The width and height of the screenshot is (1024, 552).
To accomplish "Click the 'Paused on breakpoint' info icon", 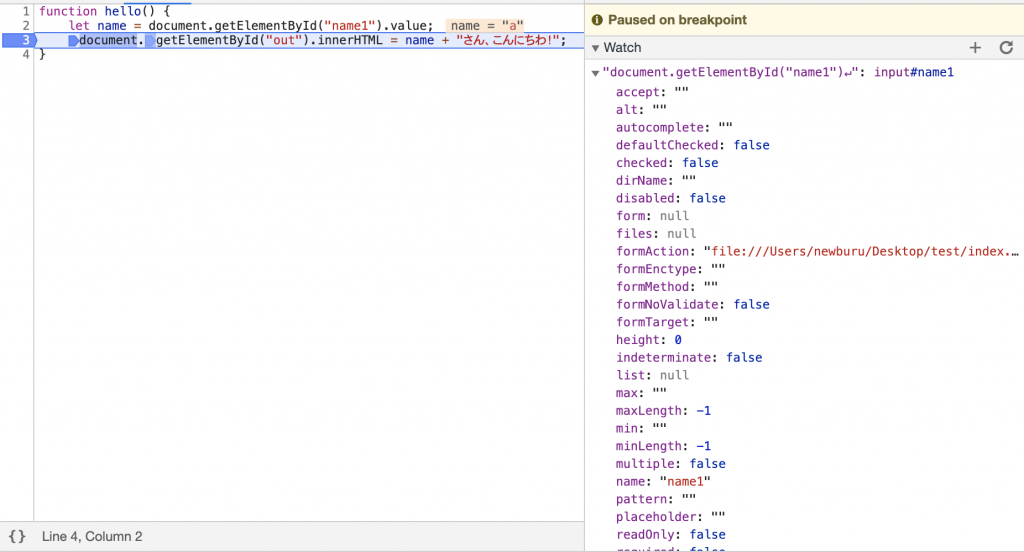I will point(597,20).
